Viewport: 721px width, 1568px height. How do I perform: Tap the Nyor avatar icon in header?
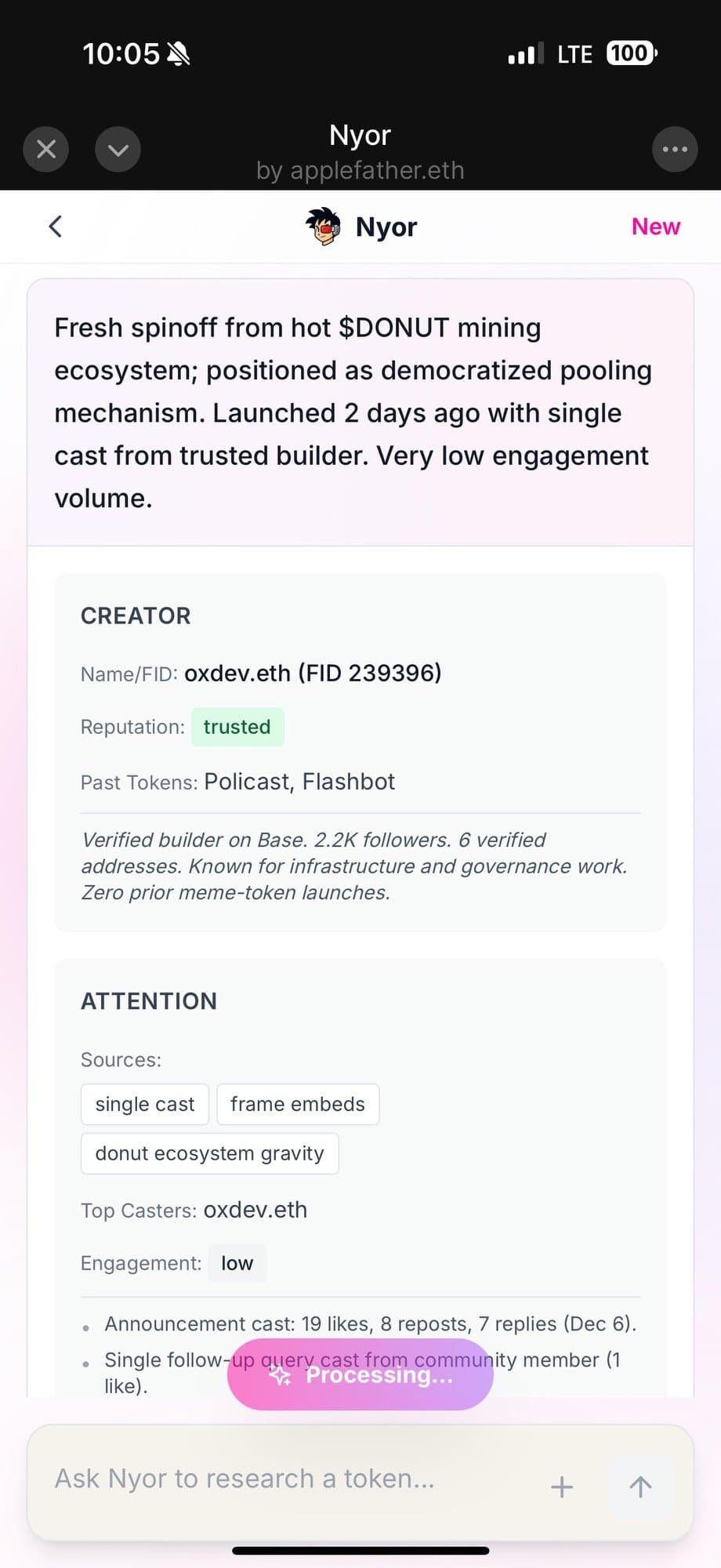tap(323, 227)
